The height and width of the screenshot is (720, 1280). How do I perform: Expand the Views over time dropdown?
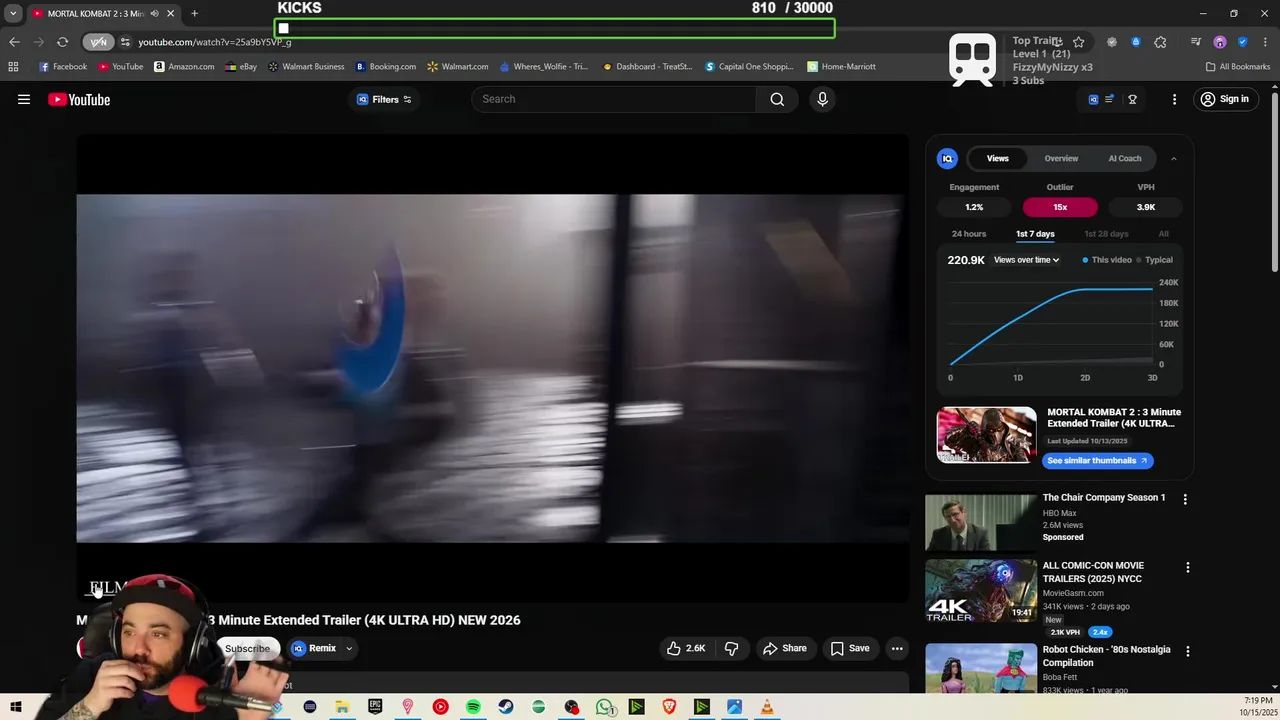1026,260
